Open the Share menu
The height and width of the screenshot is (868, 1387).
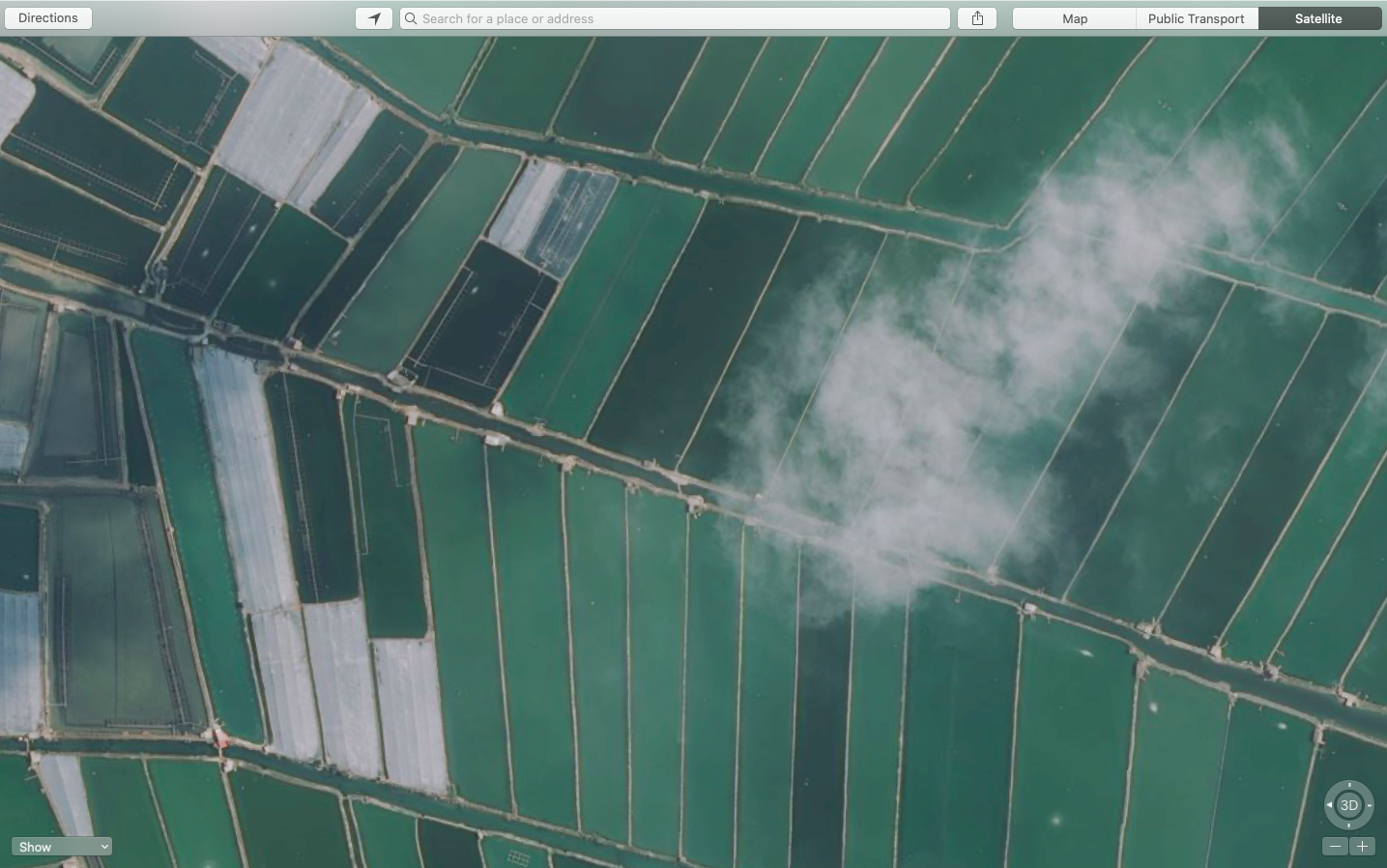tap(977, 18)
